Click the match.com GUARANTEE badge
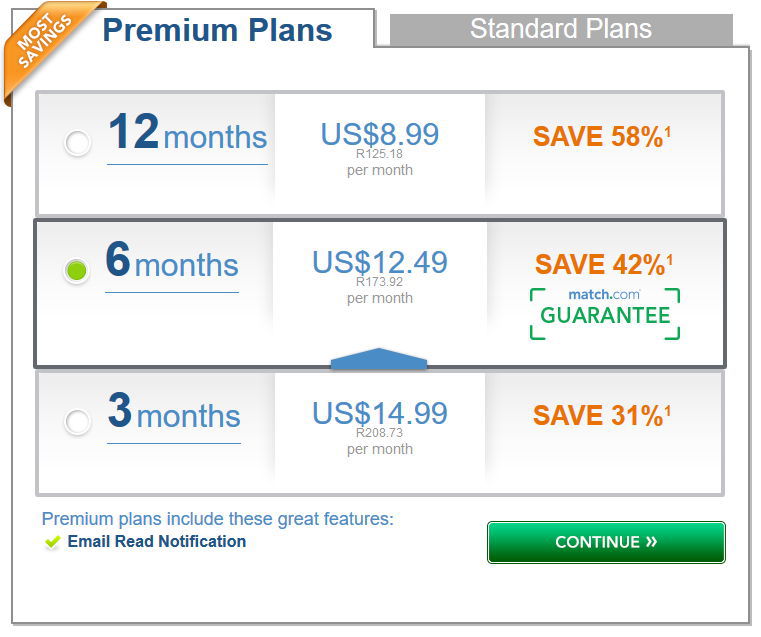Image resolution: width=761 pixels, height=637 pixels. pyautogui.click(x=605, y=314)
